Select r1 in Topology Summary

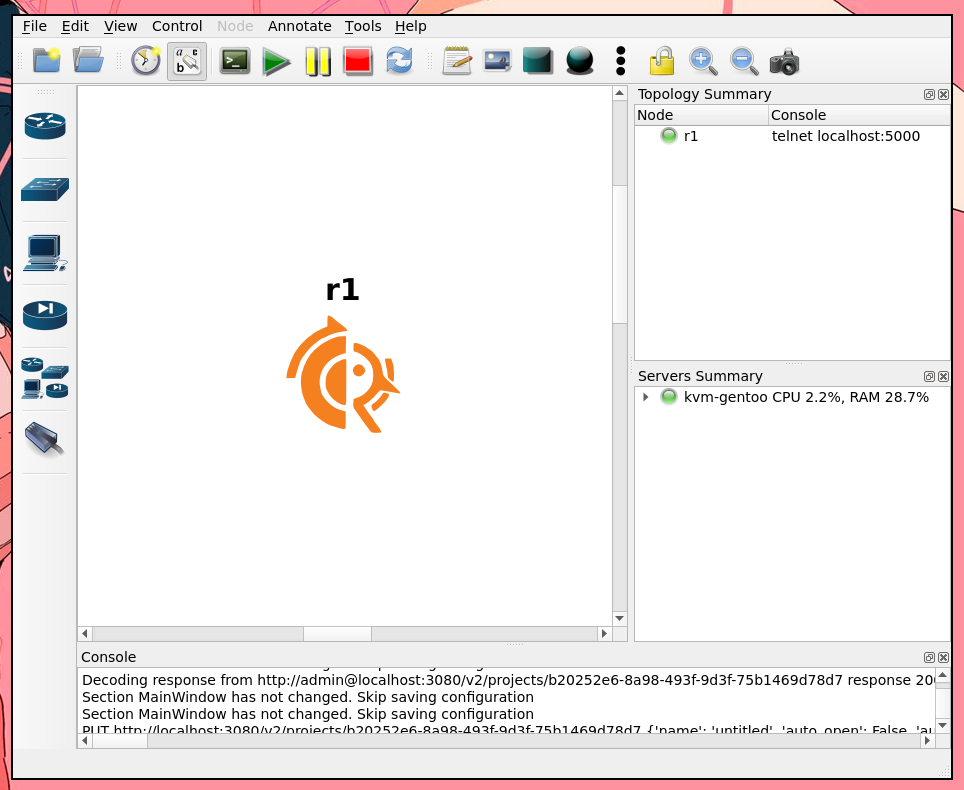(690, 136)
